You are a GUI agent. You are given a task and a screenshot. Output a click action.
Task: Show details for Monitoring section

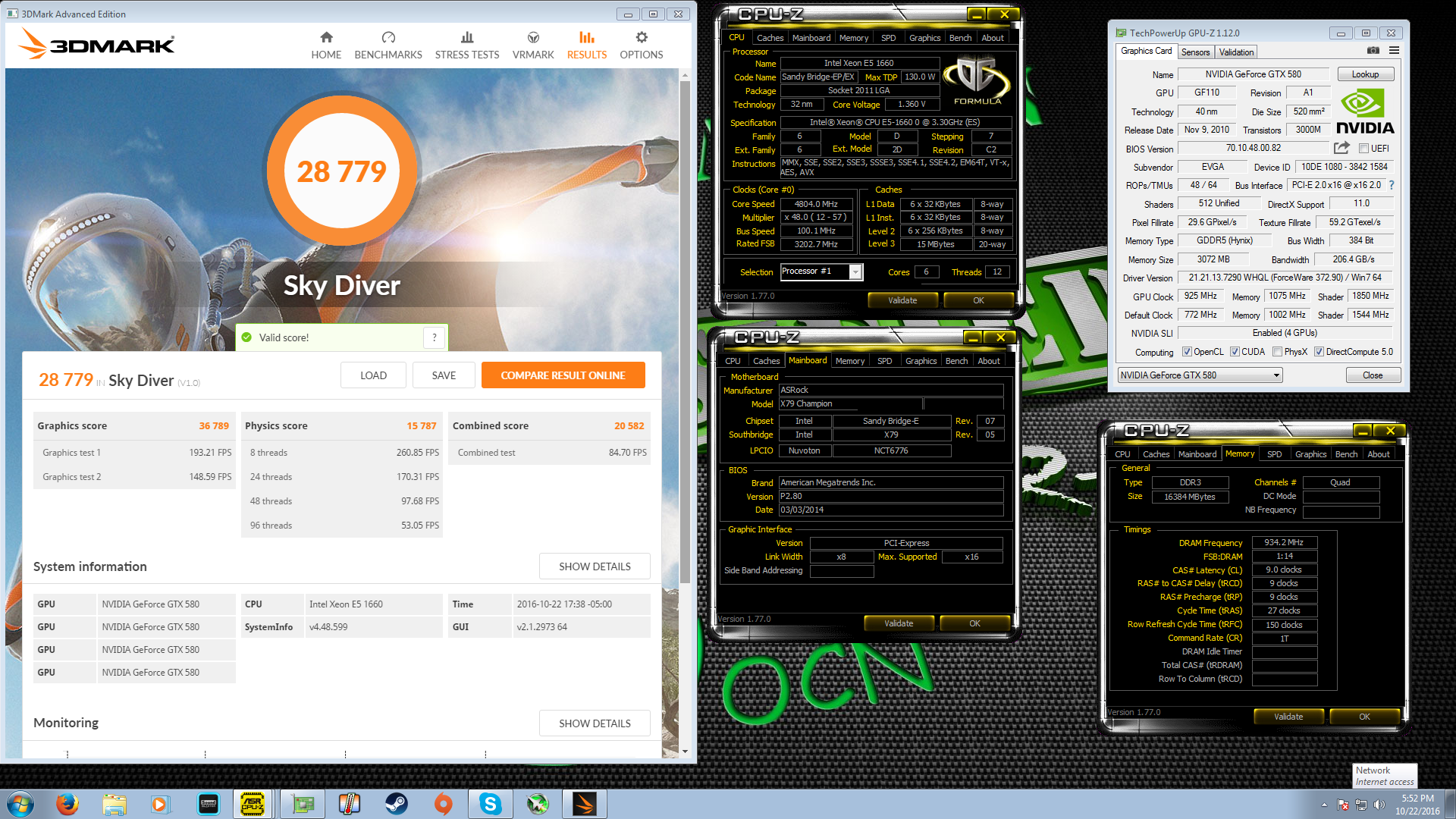click(x=595, y=723)
